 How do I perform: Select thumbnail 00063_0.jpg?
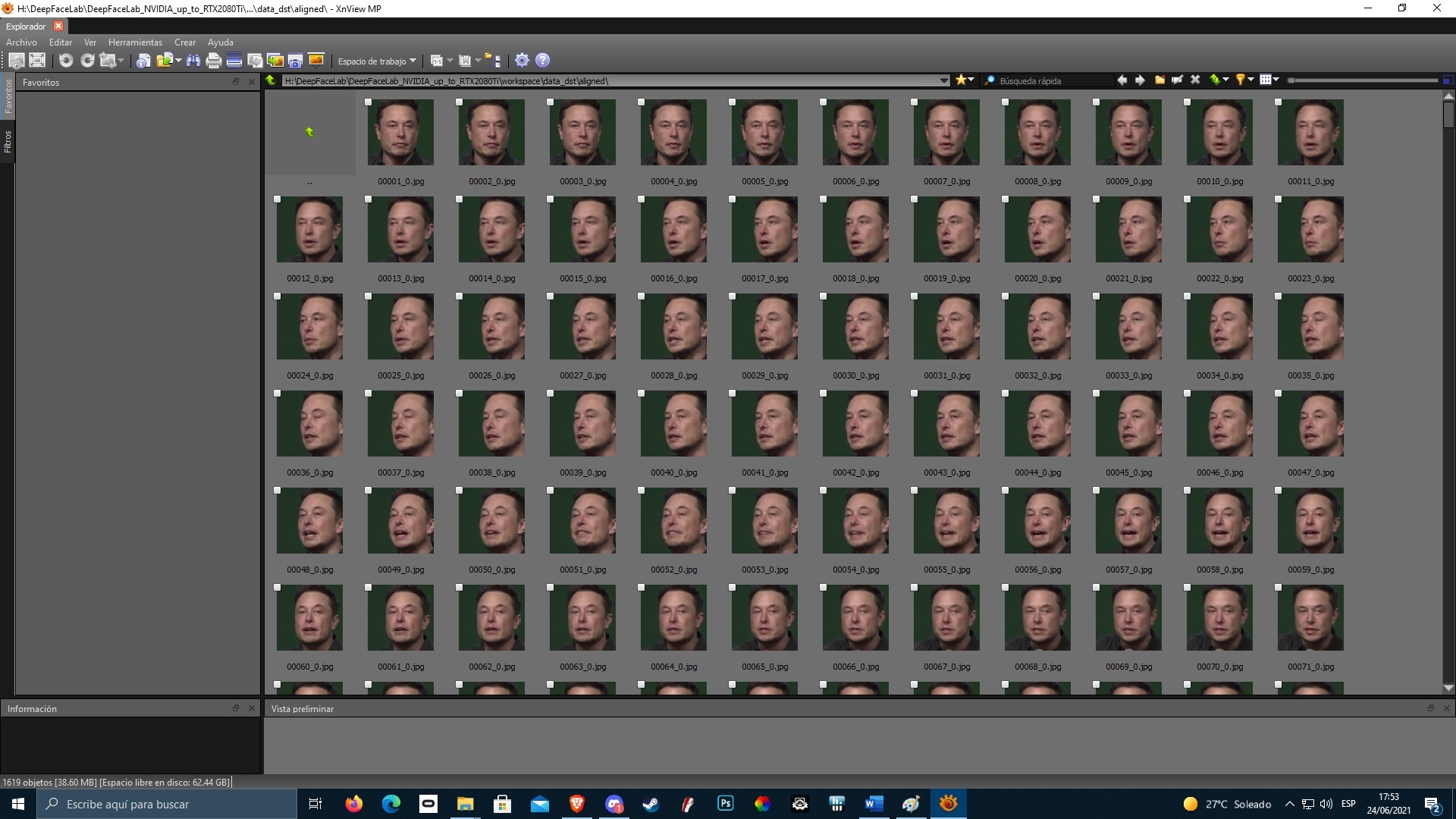coord(582,618)
